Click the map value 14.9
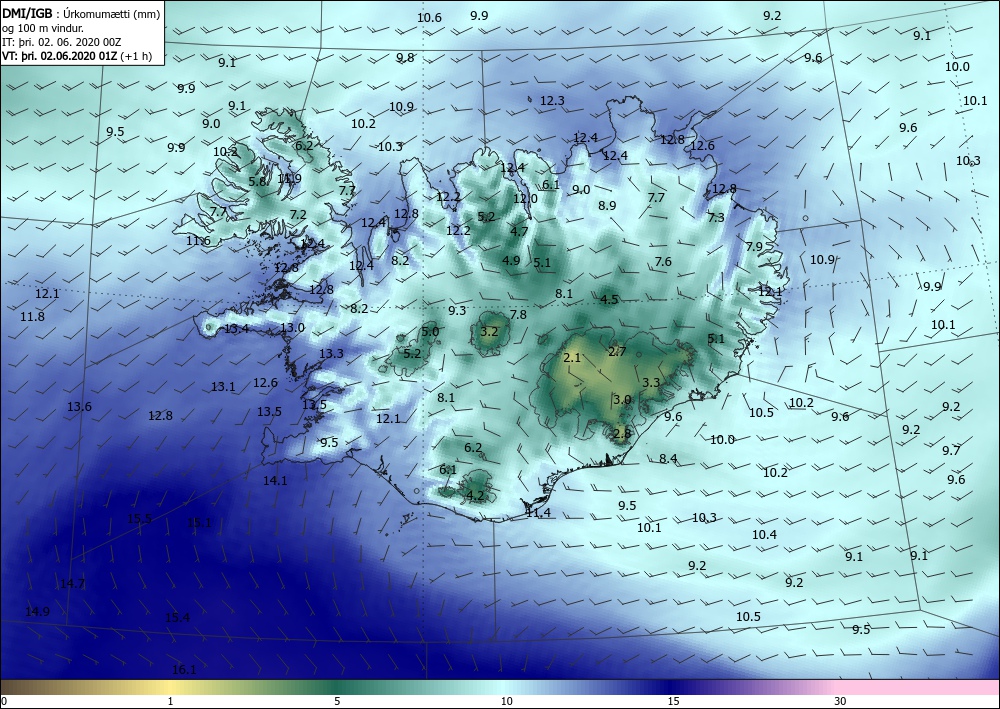The height and width of the screenshot is (709, 1000). coord(38,611)
